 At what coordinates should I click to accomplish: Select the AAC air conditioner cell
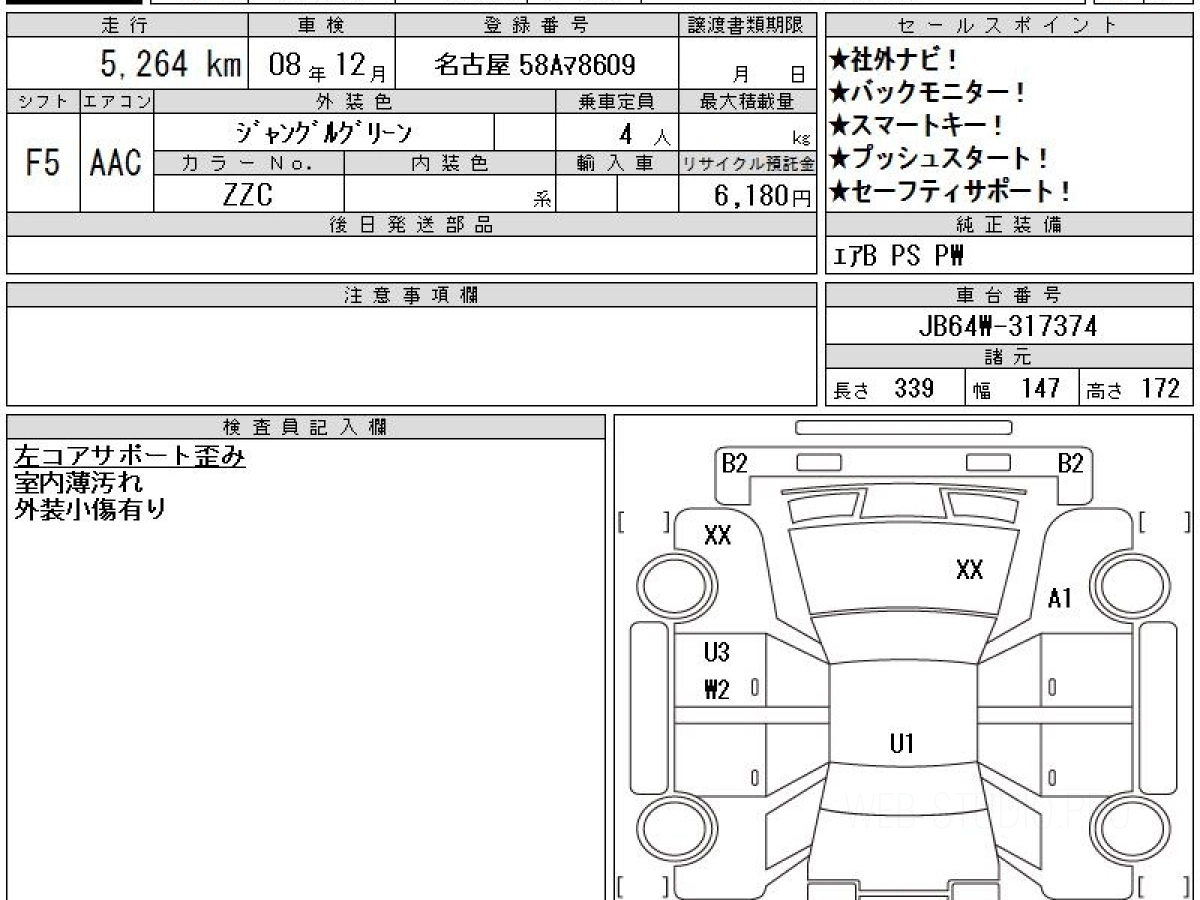(x=116, y=163)
